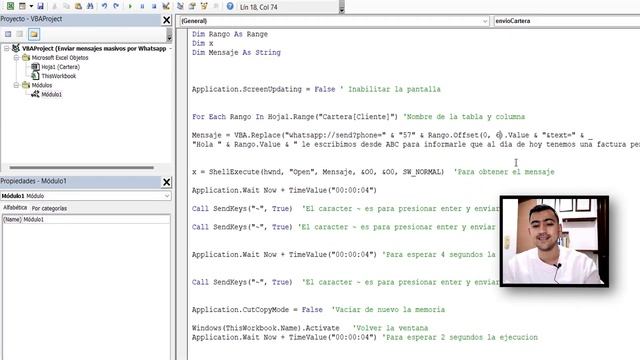
Task: Toggle Design Mode icon
Action: [x=166, y=6]
